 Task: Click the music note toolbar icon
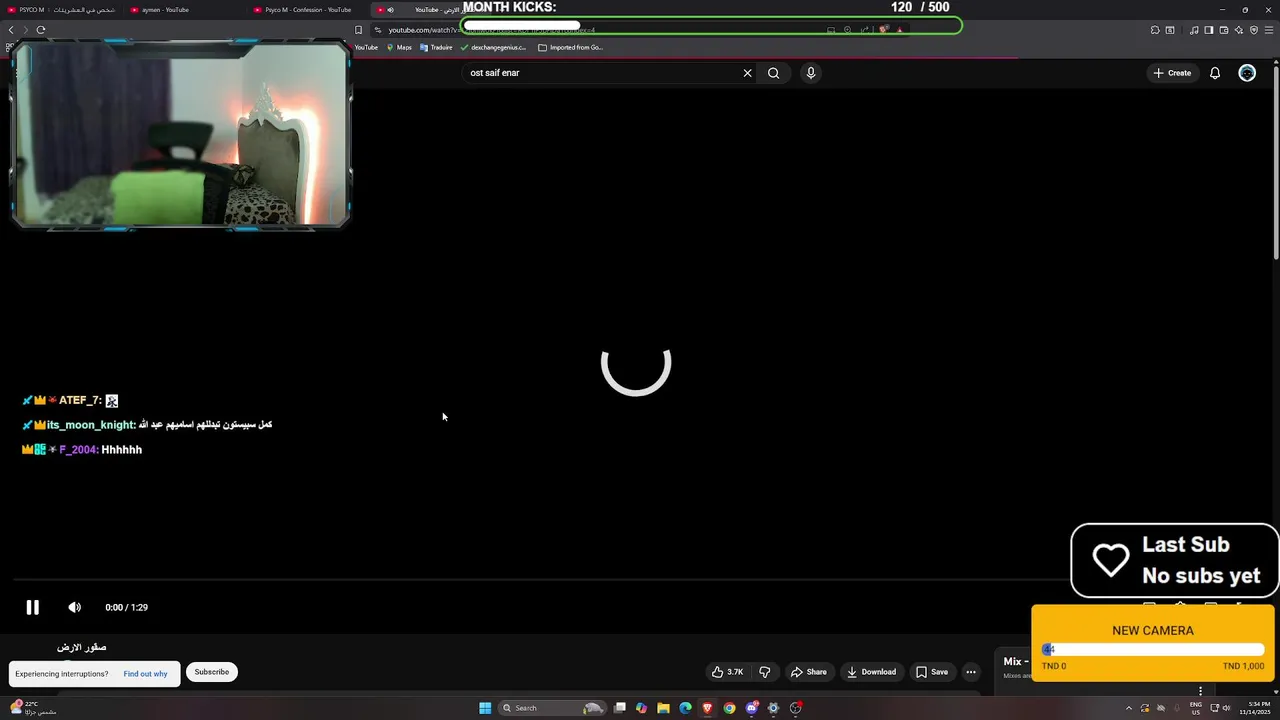pos(1194,30)
